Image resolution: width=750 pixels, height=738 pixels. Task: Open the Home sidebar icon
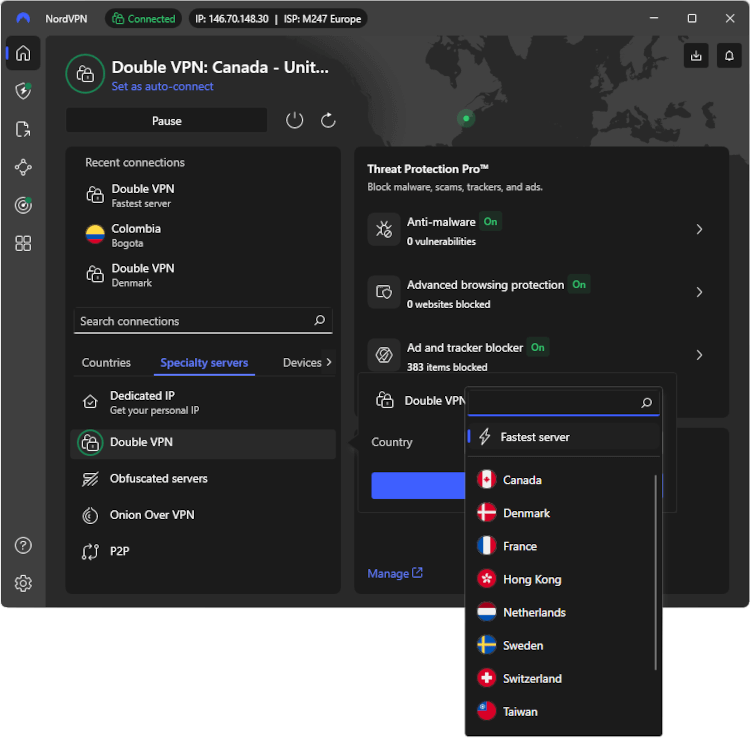tap(23, 53)
